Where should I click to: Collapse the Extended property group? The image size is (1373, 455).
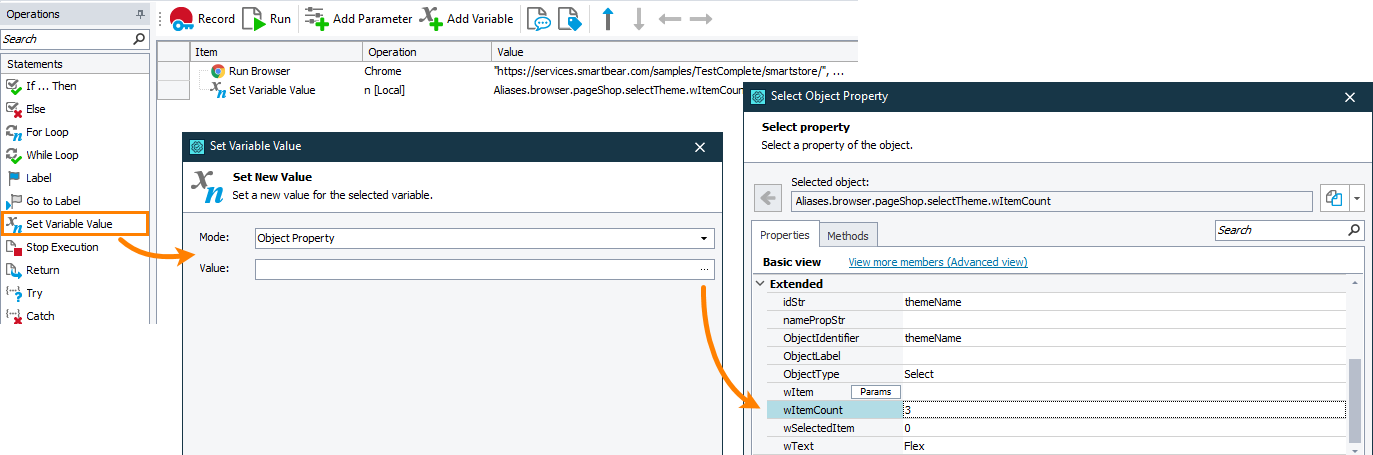(761, 284)
